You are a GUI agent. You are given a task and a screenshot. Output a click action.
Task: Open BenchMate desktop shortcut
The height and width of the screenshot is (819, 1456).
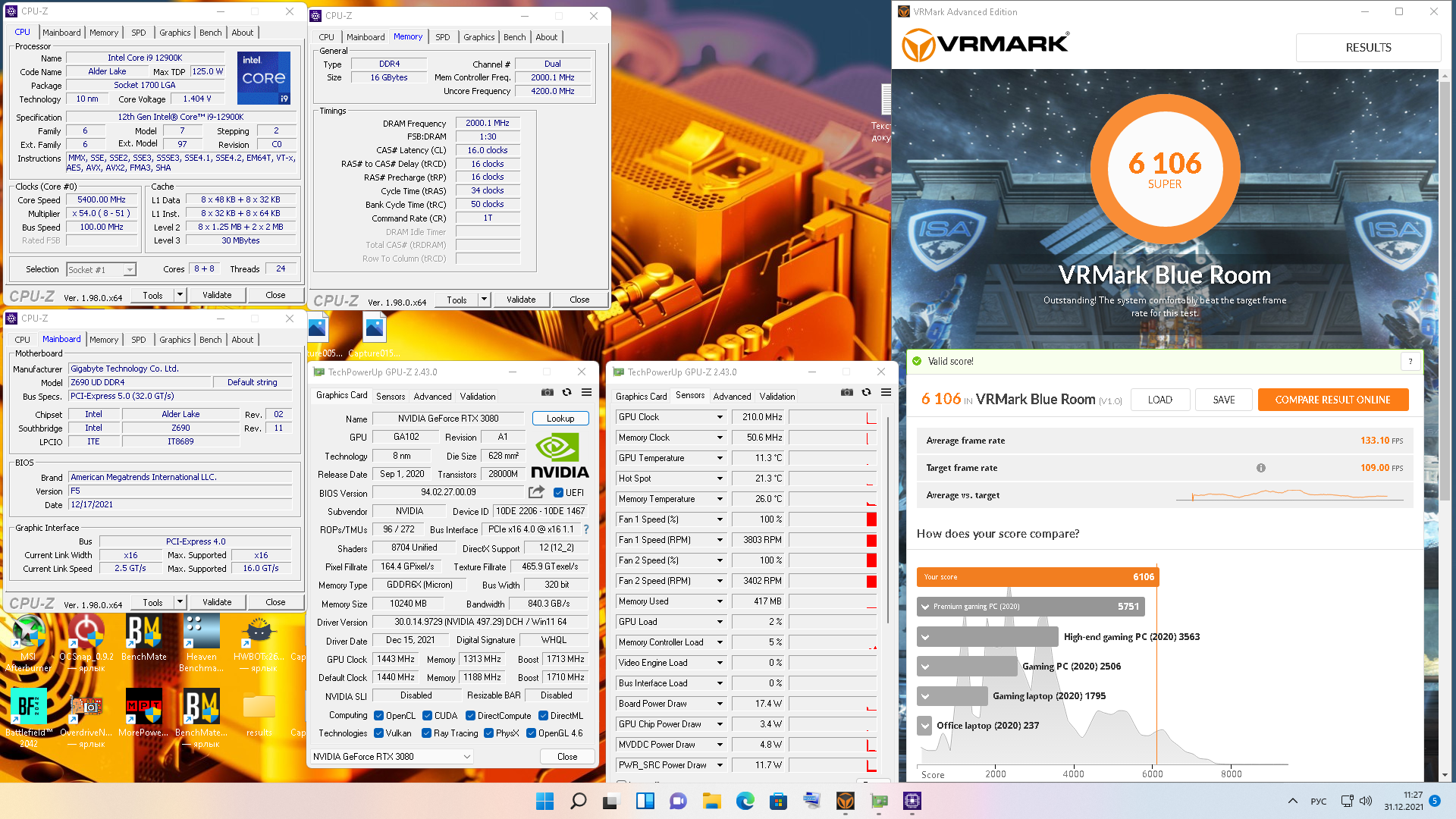(143, 639)
